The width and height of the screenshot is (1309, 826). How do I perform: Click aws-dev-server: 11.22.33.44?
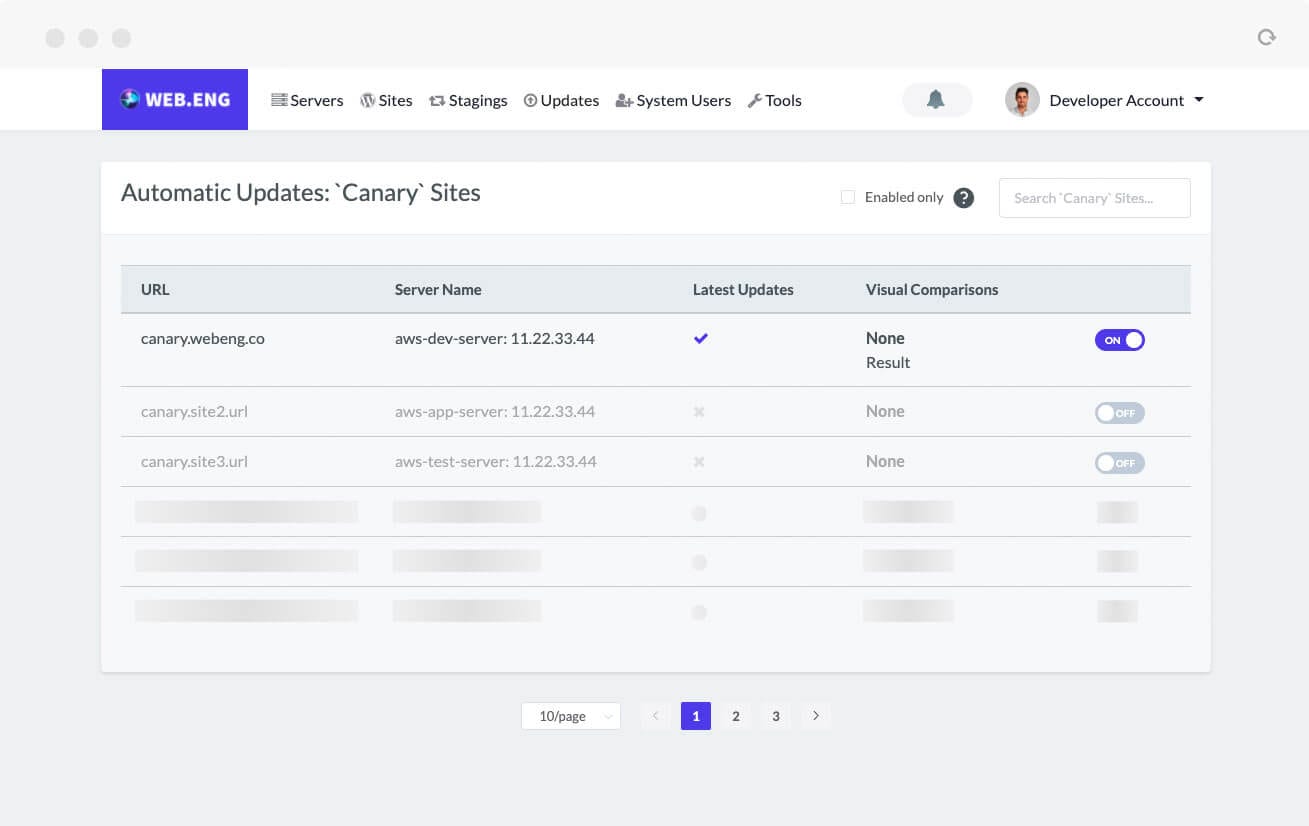(495, 339)
